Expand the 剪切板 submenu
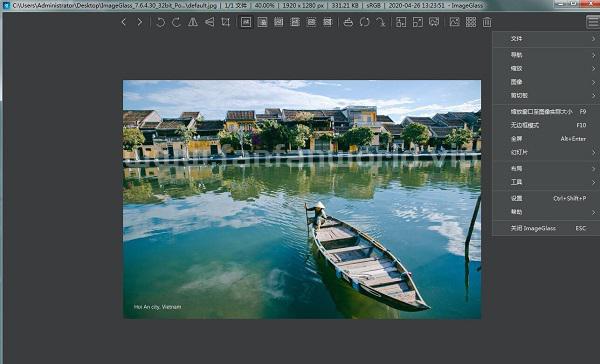600x364 pixels. click(546, 95)
